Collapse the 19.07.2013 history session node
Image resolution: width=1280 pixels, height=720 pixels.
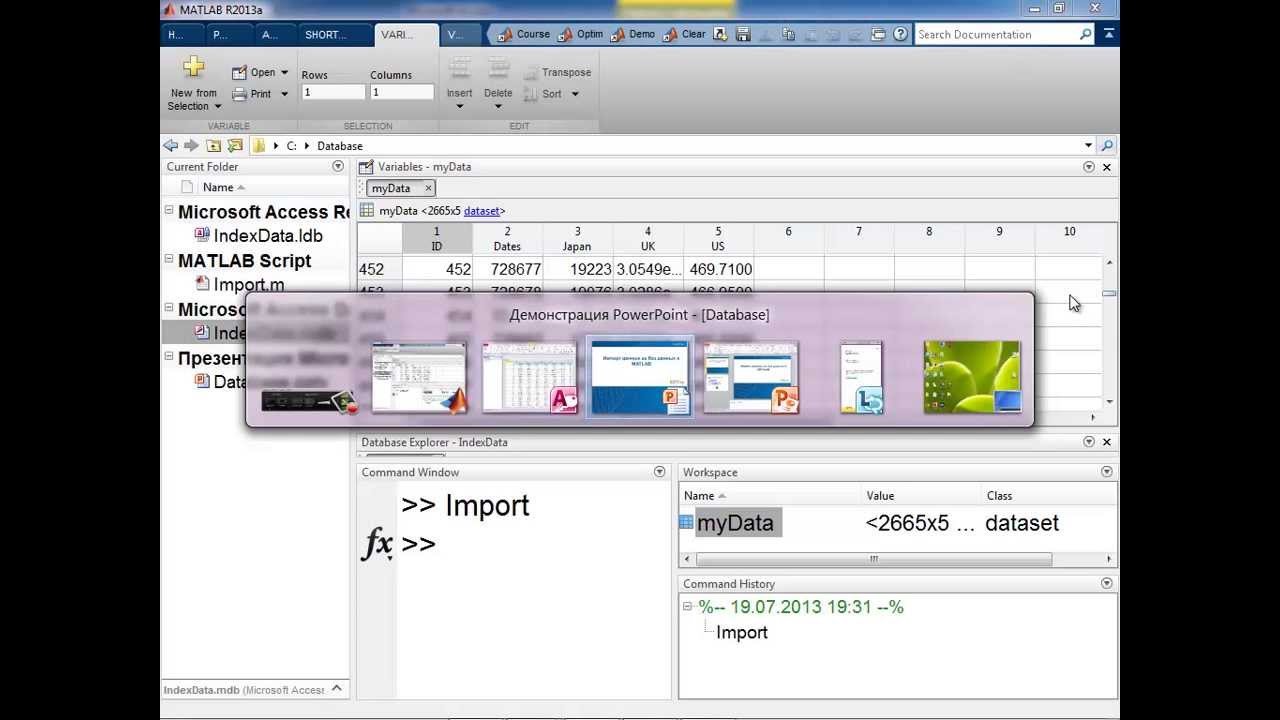(688, 607)
